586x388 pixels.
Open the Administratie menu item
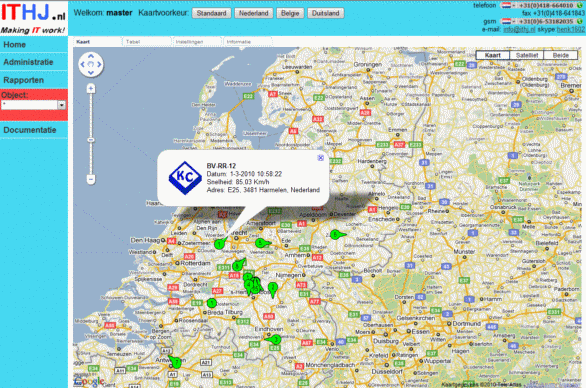tap(34, 62)
